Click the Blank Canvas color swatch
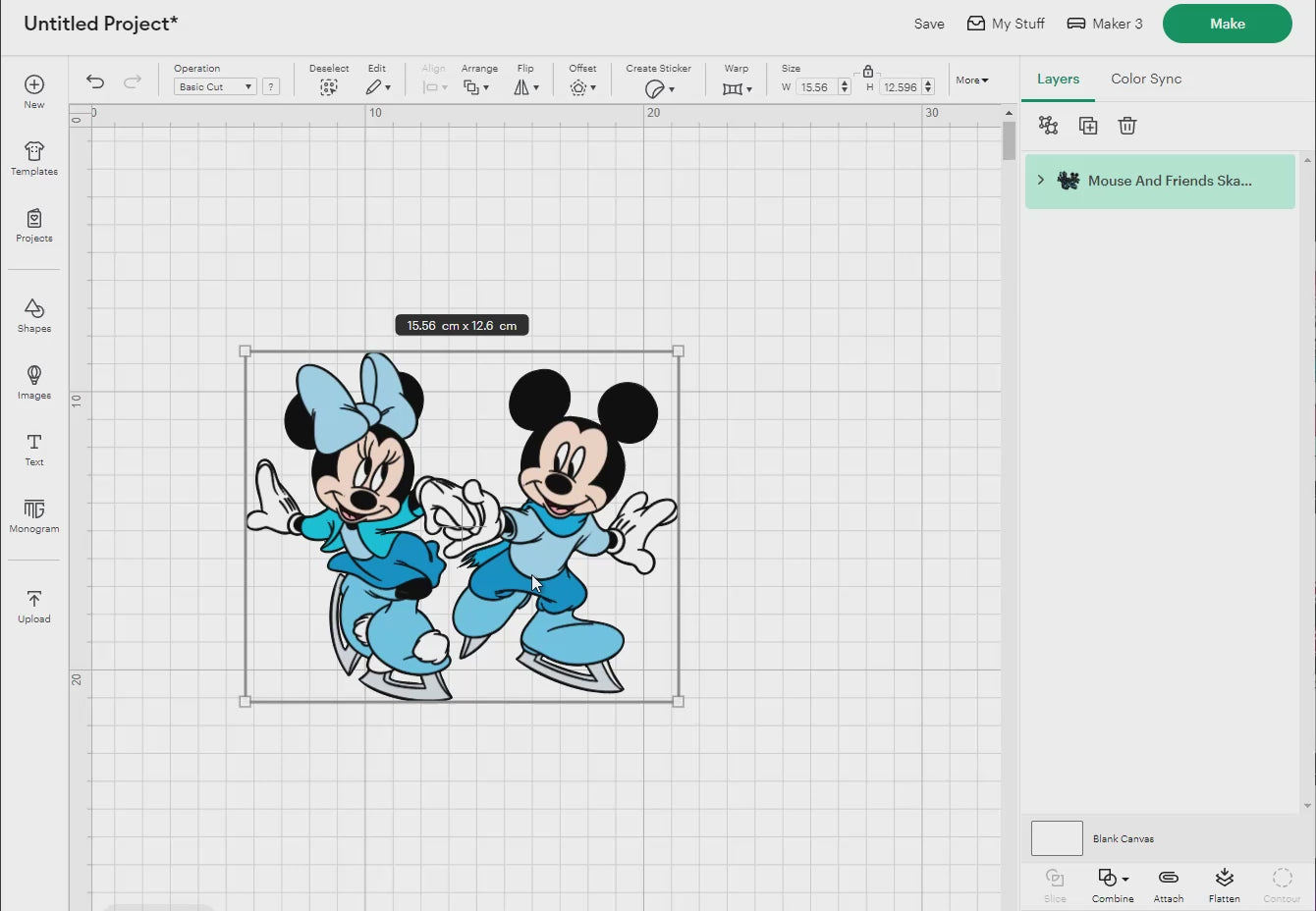Image resolution: width=1316 pixels, height=911 pixels. pos(1057,838)
